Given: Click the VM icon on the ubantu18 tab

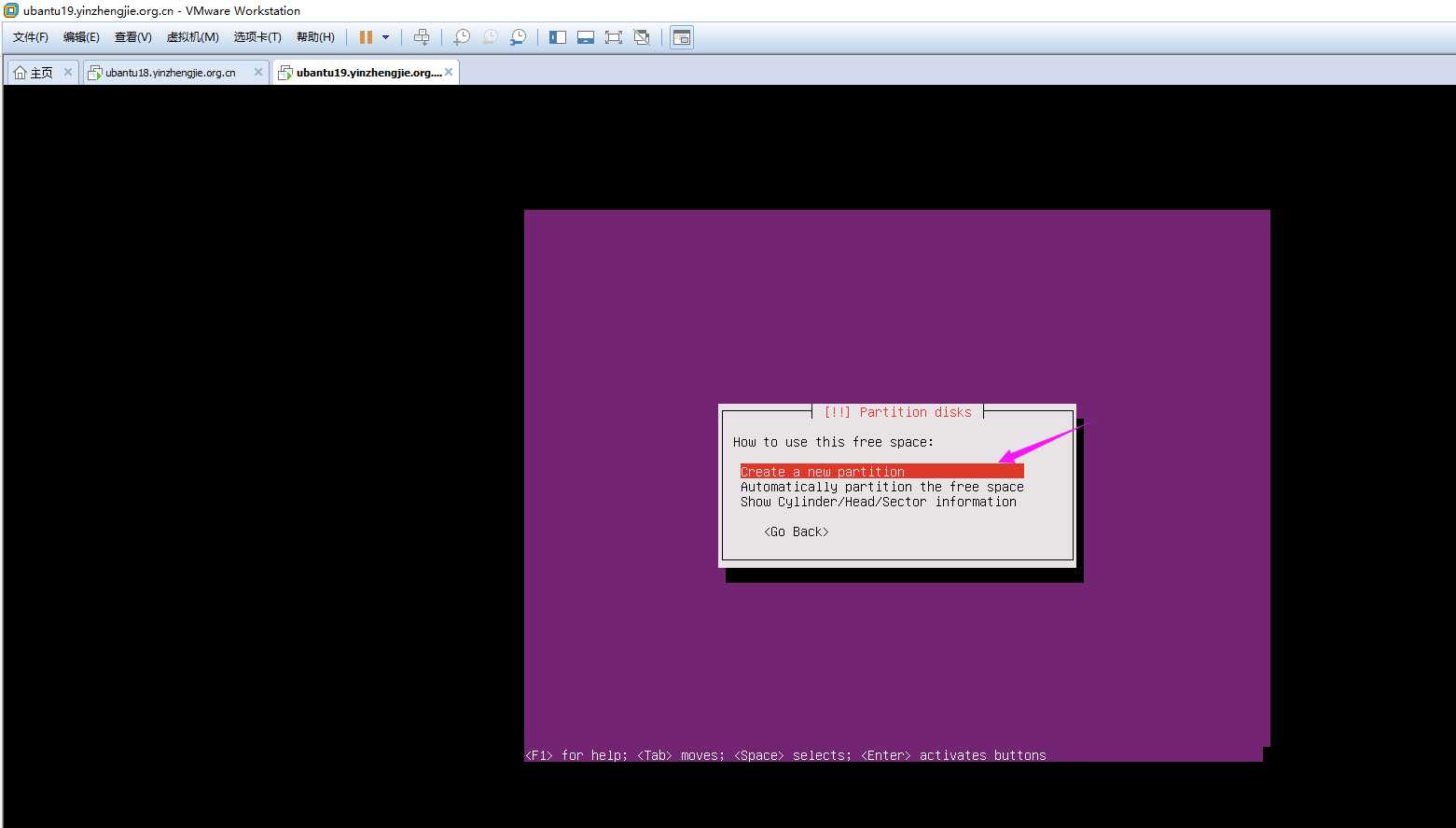Looking at the screenshot, I should tap(94, 73).
